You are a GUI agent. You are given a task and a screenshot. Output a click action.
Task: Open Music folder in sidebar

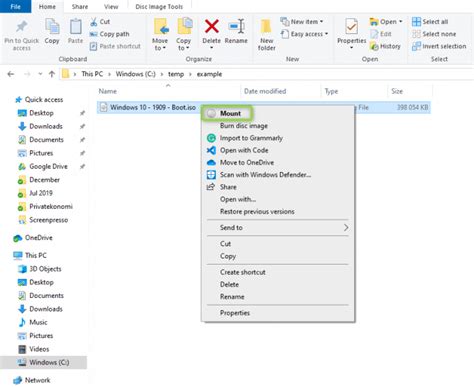tap(38, 322)
